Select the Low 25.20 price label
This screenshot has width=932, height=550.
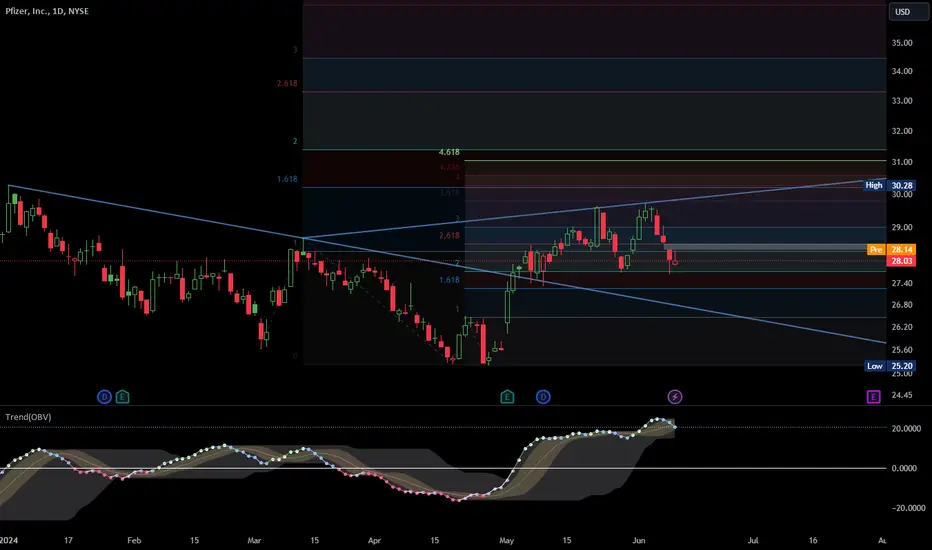point(890,366)
